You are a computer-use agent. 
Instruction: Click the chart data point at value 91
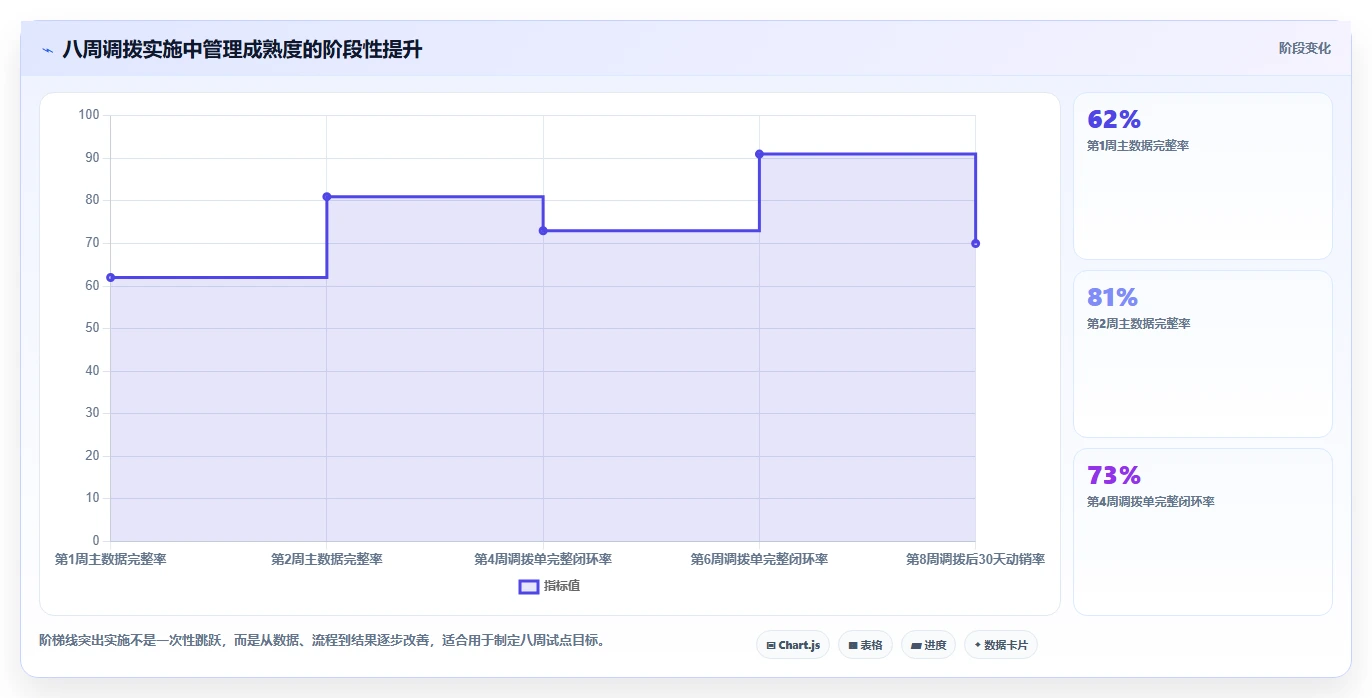point(759,154)
